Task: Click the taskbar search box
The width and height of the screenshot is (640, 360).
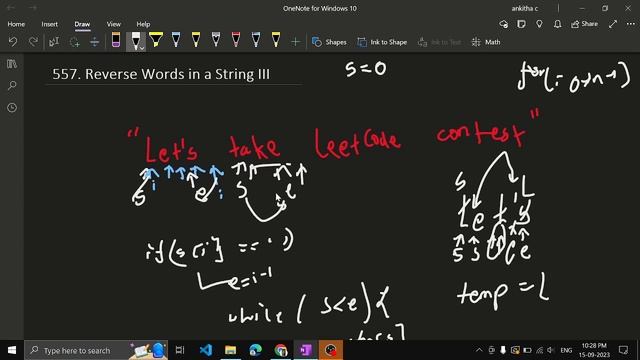Action: [x=96, y=350]
